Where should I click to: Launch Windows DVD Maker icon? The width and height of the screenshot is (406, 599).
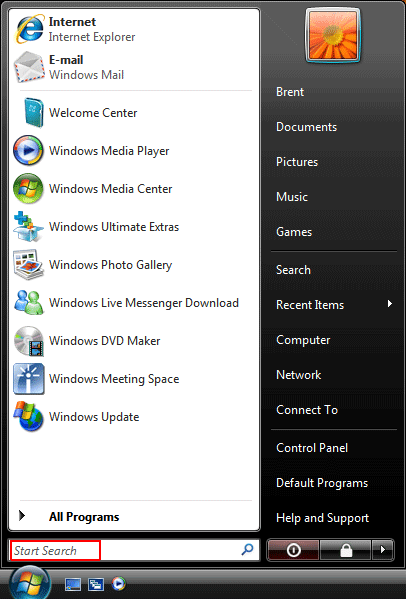tap(29, 340)
